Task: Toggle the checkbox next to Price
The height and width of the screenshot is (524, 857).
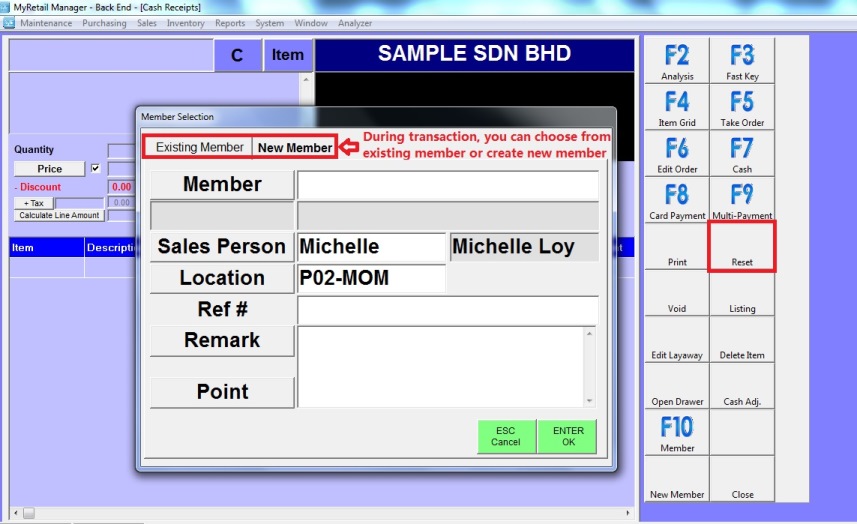Action: coord(96,169)
